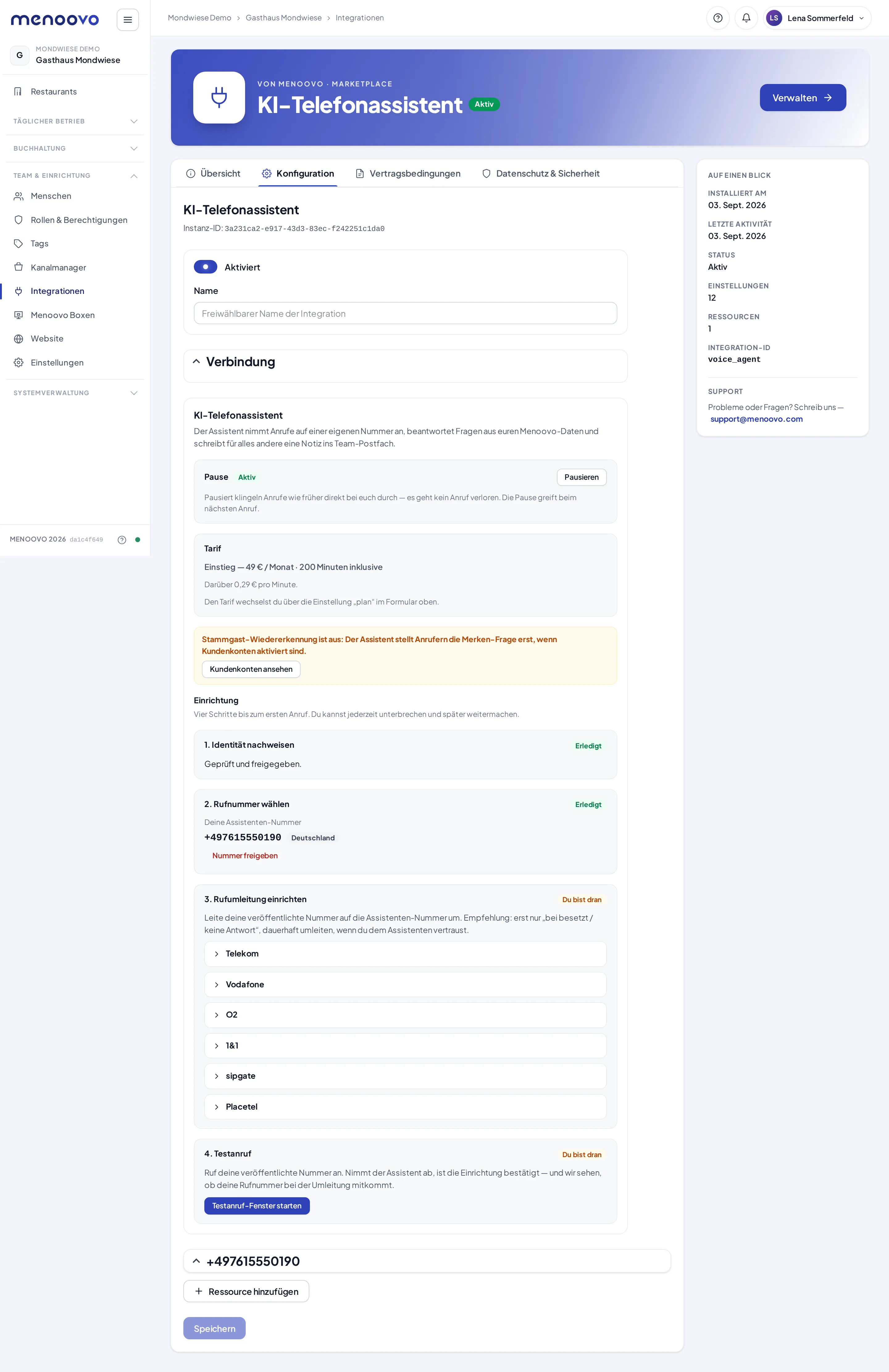
Task: Click the Menoovo Boxen monitor icon
Action: pyautogui.click(x=19, y=315)
